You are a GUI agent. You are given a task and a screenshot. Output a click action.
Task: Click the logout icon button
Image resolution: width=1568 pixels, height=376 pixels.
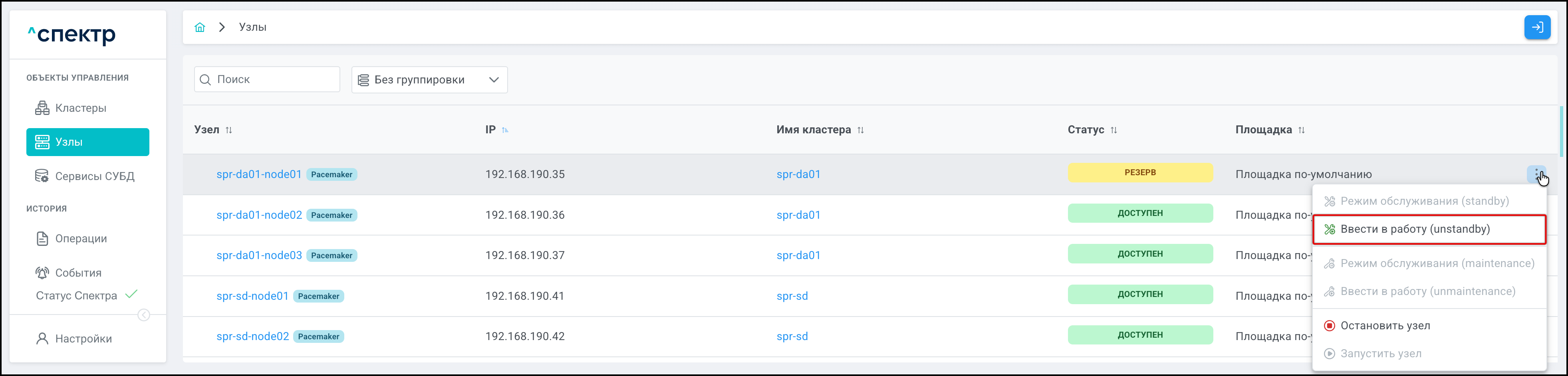click(1536, 28)
